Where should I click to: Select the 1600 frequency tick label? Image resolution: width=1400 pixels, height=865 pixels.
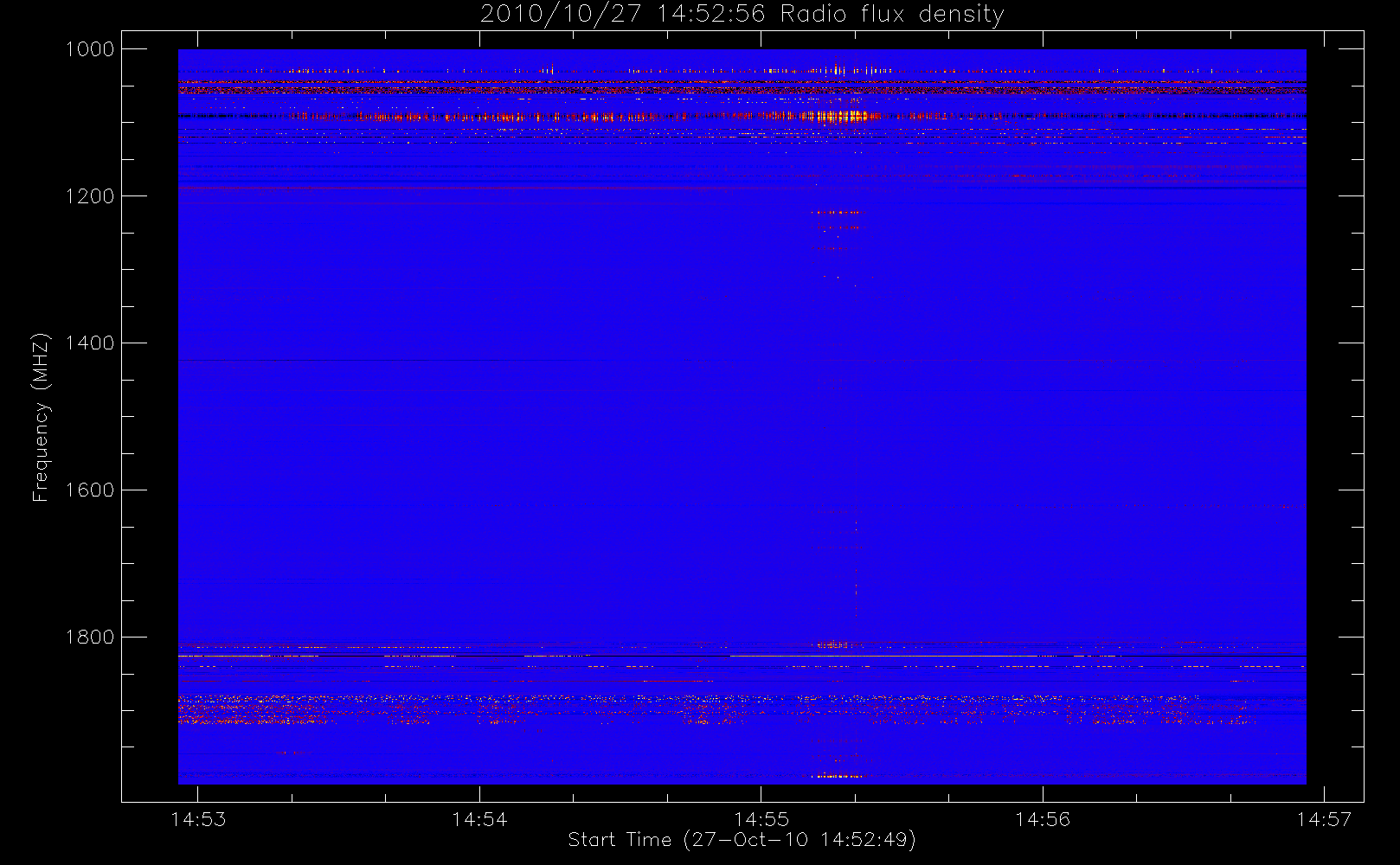[89, 490]
